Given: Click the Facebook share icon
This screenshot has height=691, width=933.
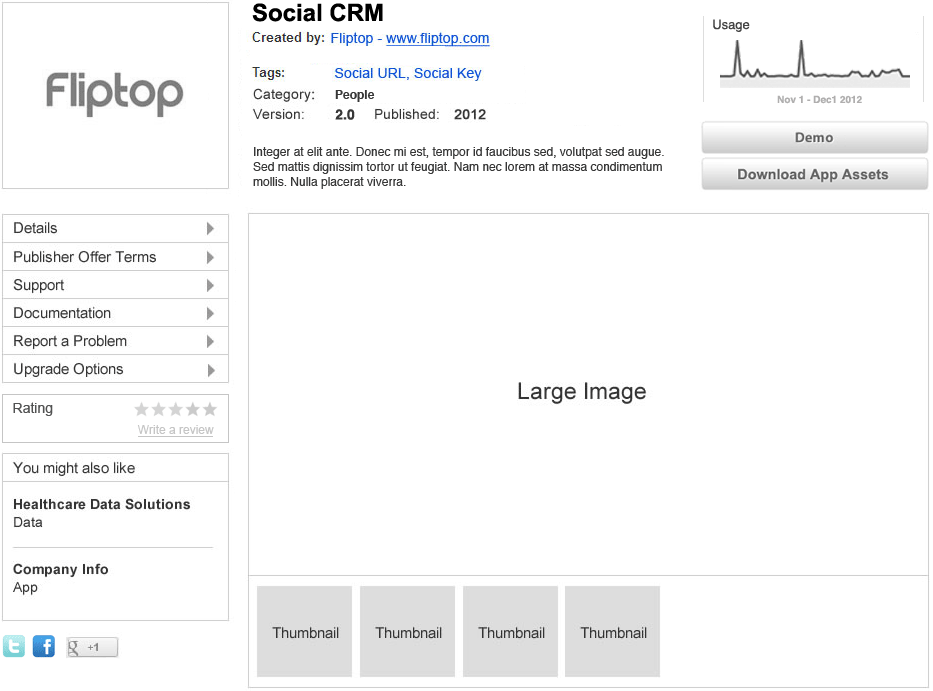Looking at the screenshot, I should coord(43,646).
